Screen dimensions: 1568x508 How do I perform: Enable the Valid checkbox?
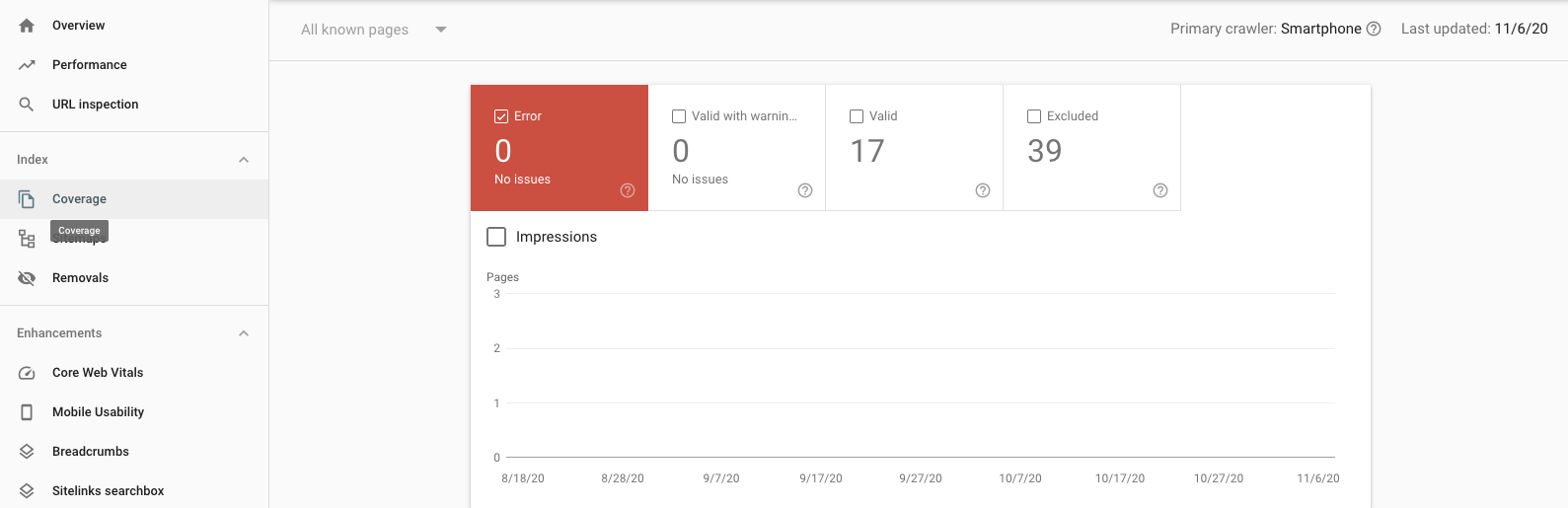[857, 116]
